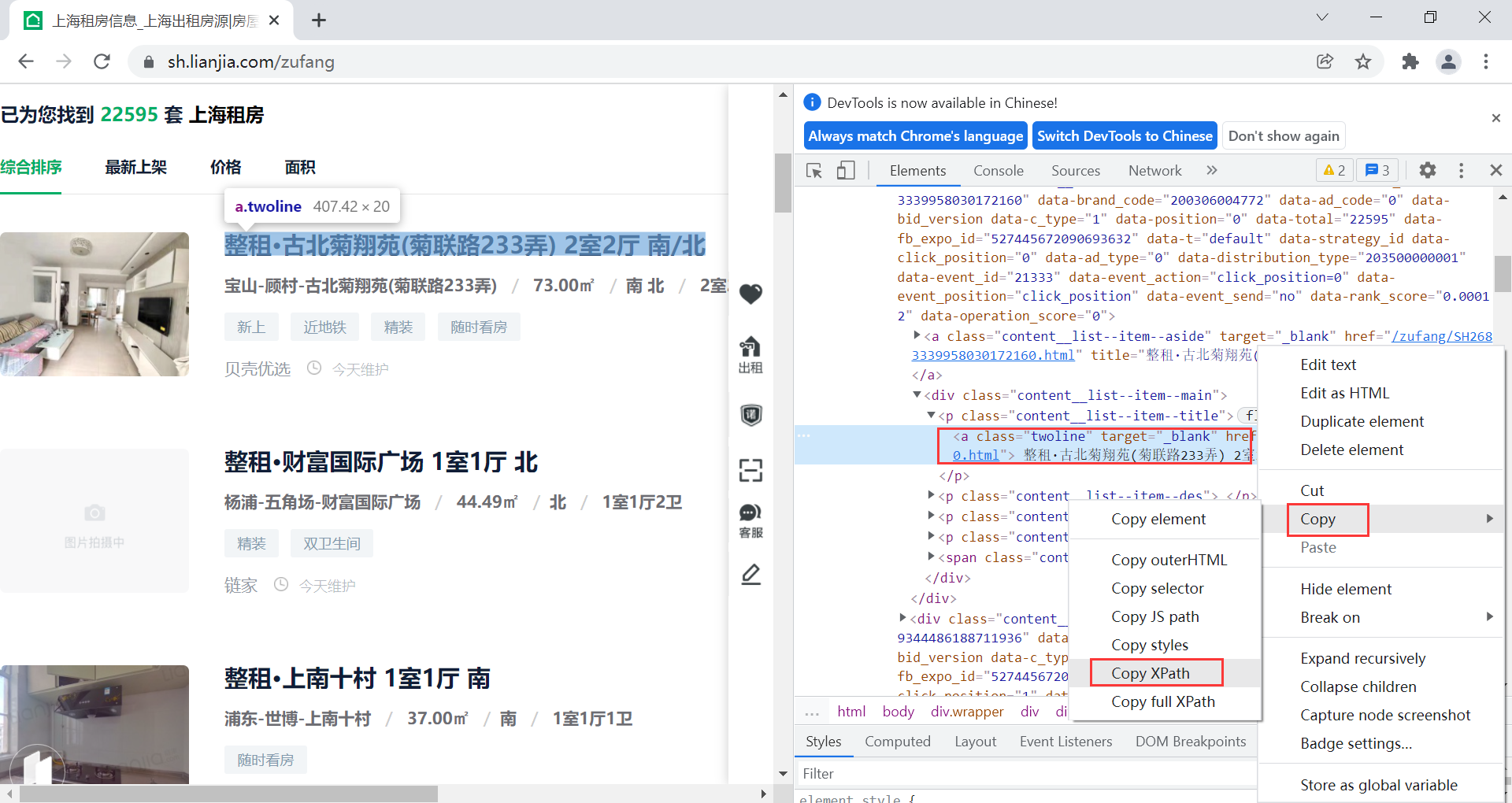Select Copy JS path

point(1165,616)
